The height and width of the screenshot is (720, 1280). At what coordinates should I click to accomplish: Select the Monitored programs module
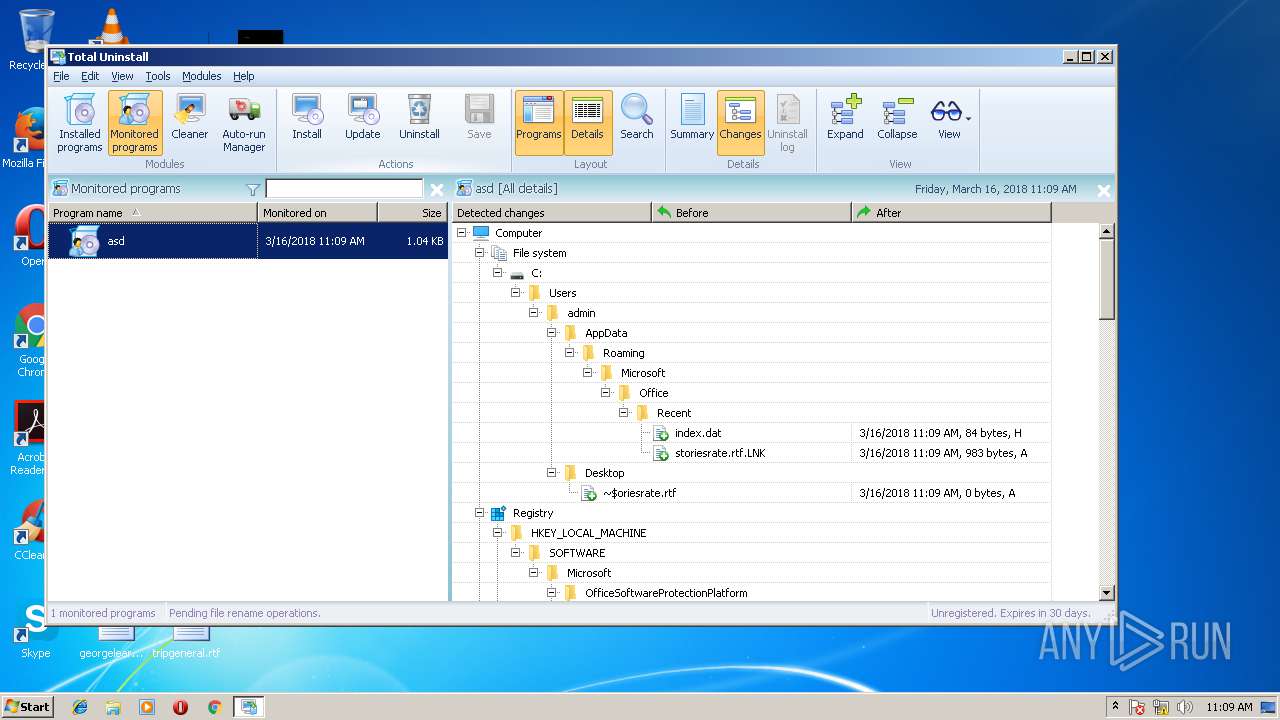[x=134, y=123]
